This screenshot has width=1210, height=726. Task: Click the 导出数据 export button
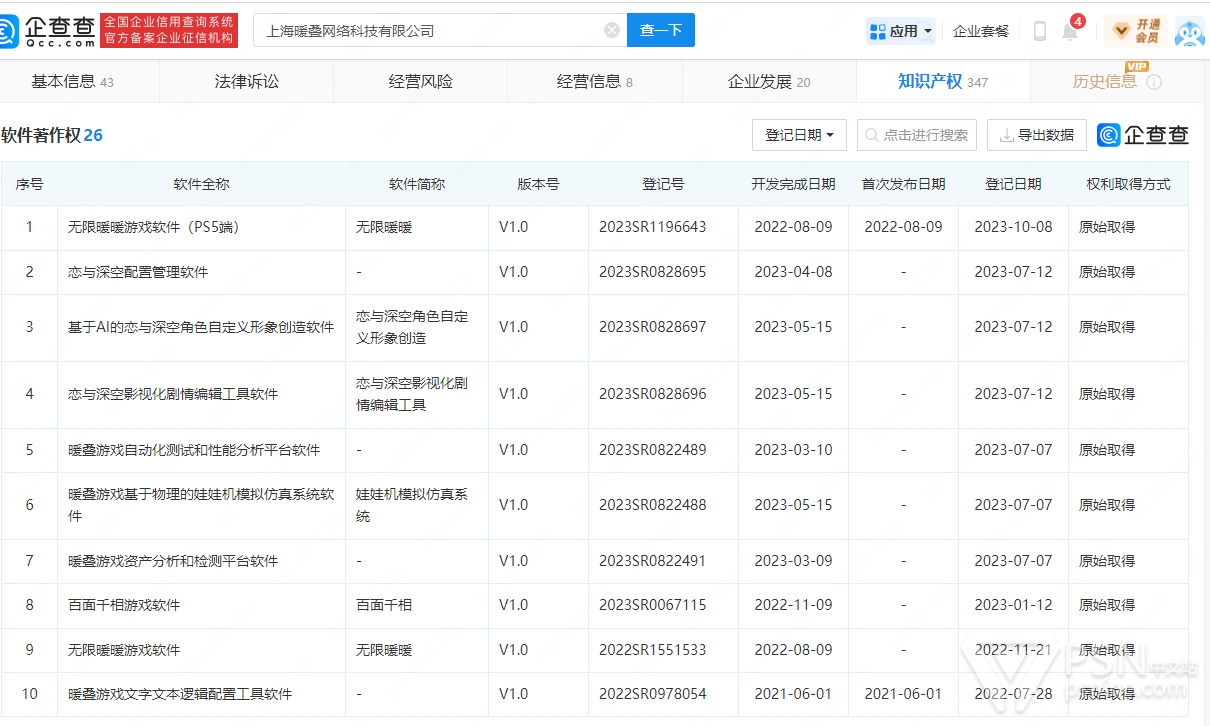click(x=1037, y=135)
